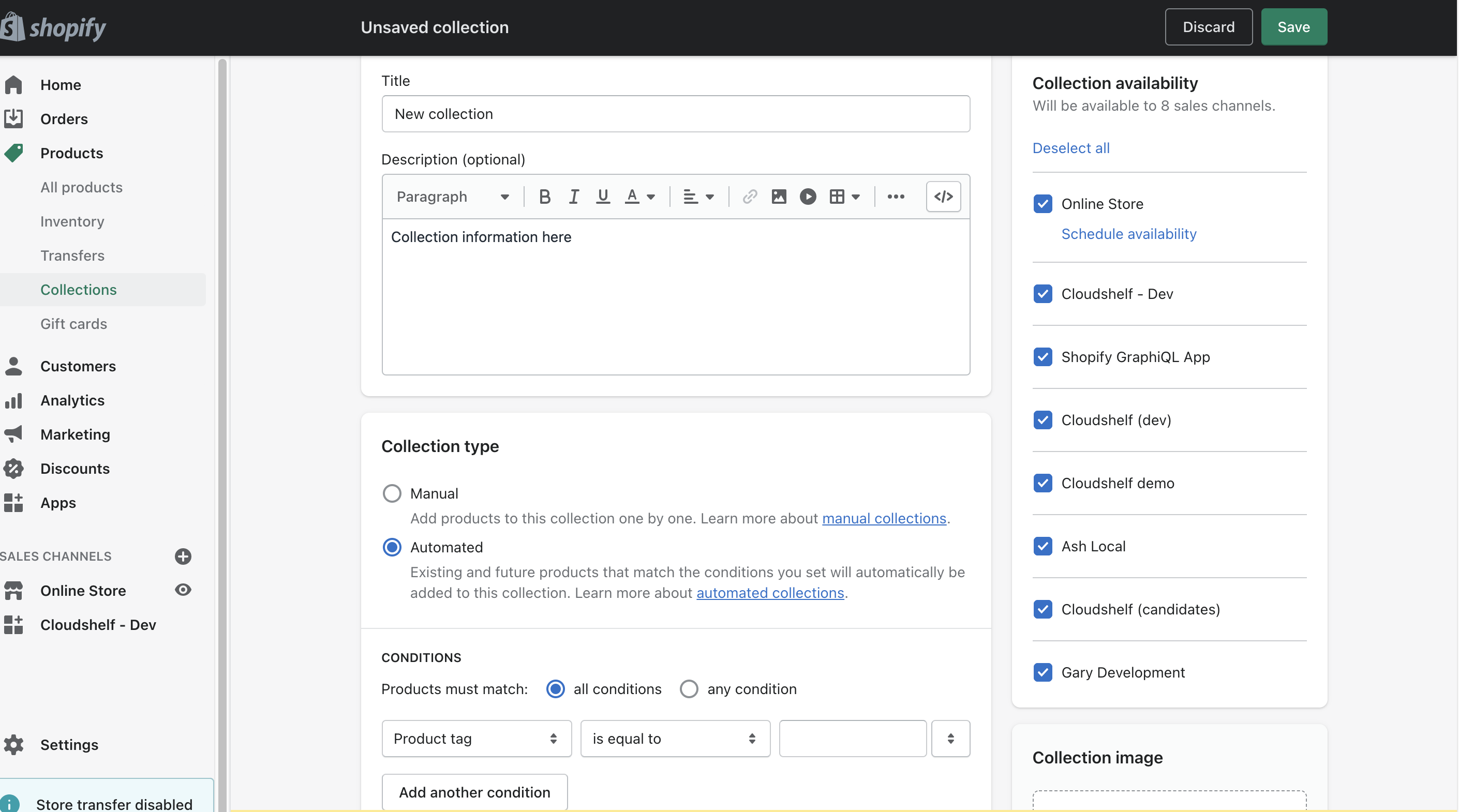Click the Analytics bar chart icon

pyautogui.click(x=13, y=400)
